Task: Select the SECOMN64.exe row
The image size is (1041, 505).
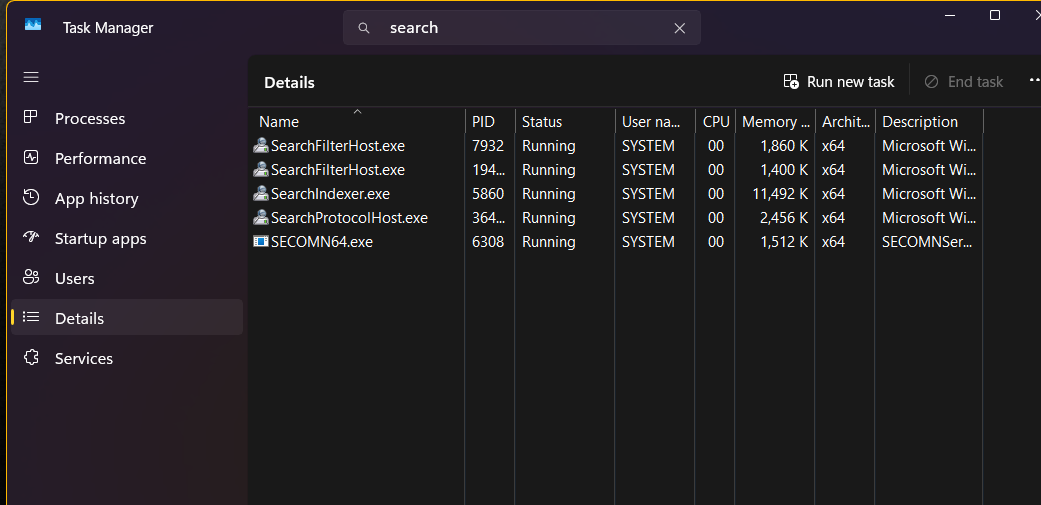Action: pos(617,242)
